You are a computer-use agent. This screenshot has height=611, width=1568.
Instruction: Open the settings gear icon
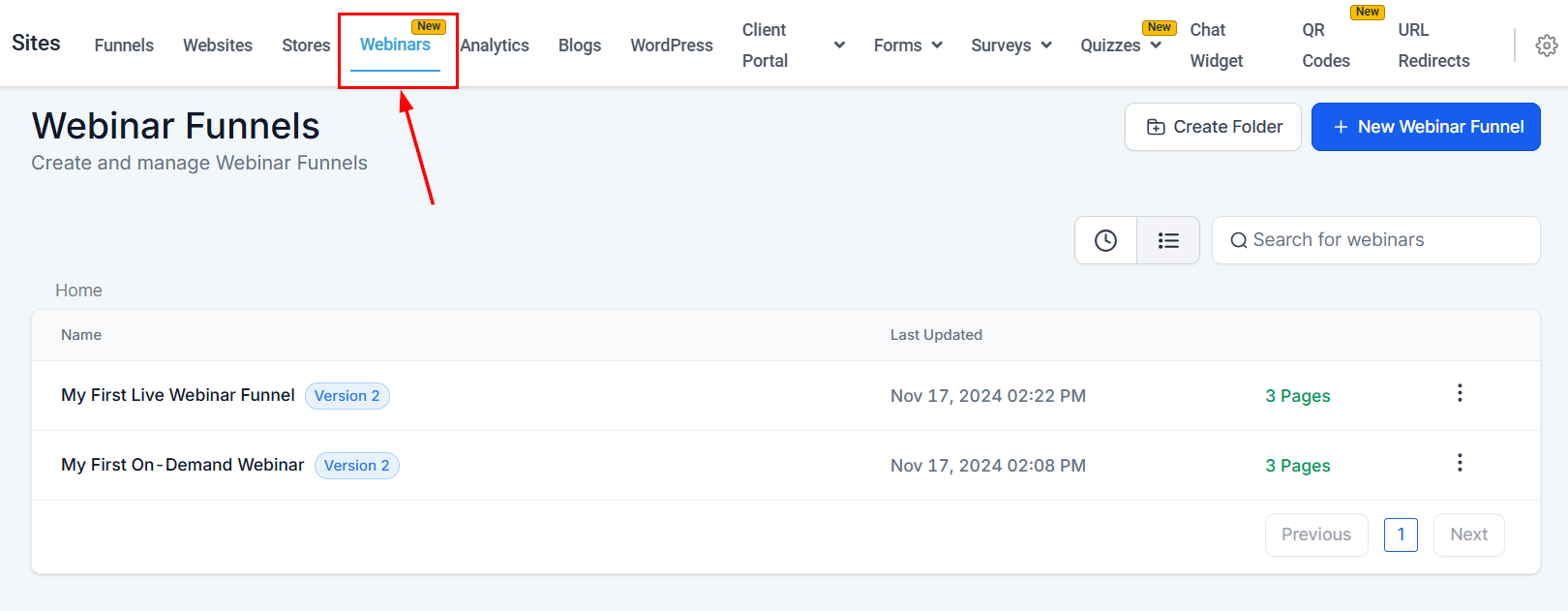coord(1546,46)
